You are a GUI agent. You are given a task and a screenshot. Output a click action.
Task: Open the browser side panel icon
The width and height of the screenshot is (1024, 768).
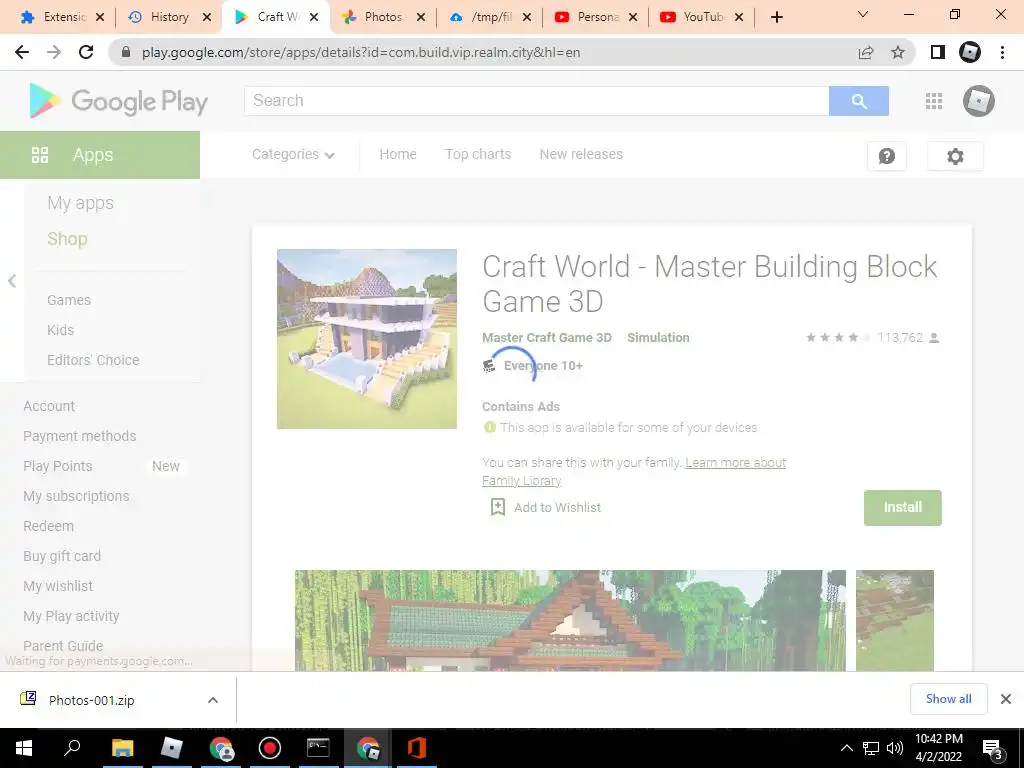click(x=938, y=52)
